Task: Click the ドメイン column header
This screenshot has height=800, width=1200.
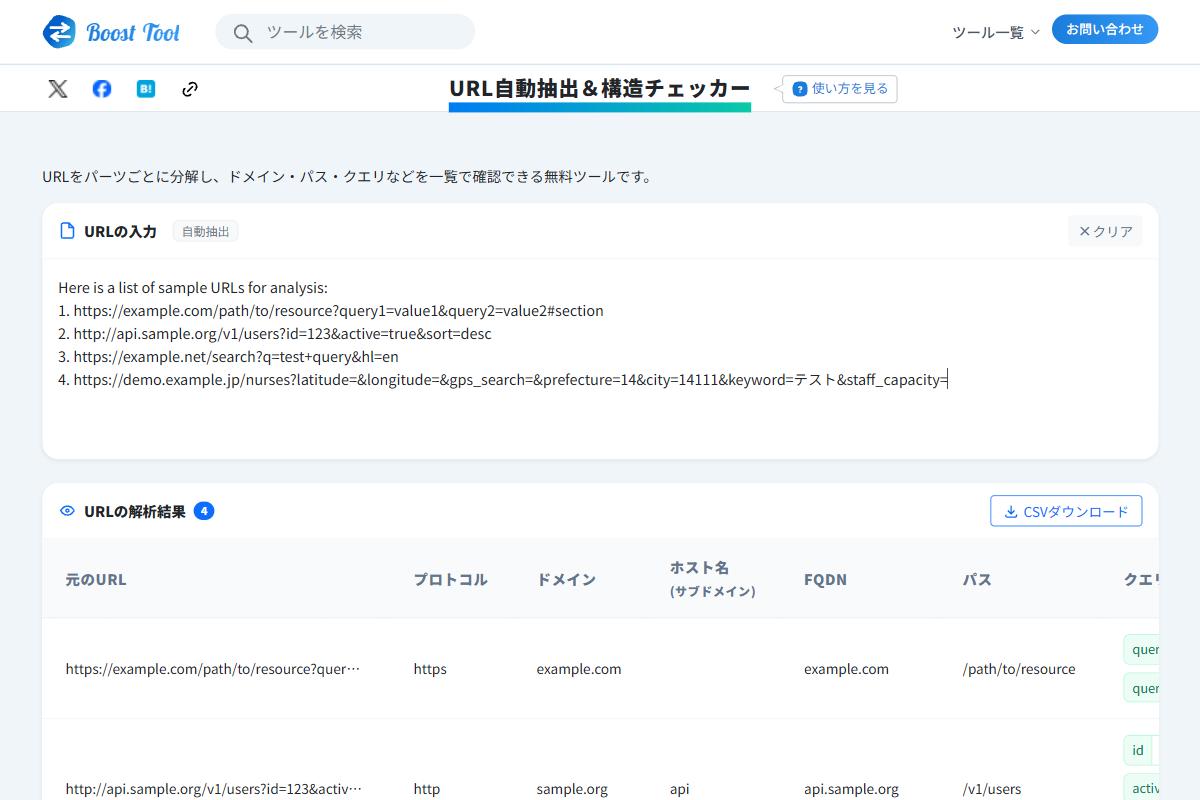Action: click(566, 579)
